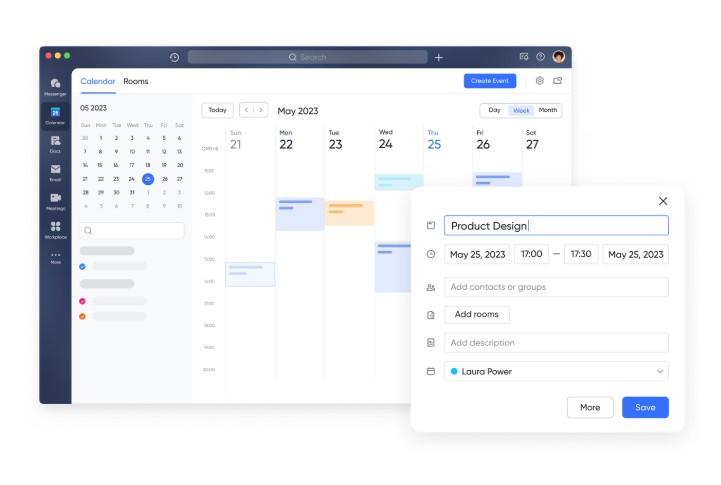Switch to Month view
The width and height of the screenshot is (721, 485).
[548, 110]
